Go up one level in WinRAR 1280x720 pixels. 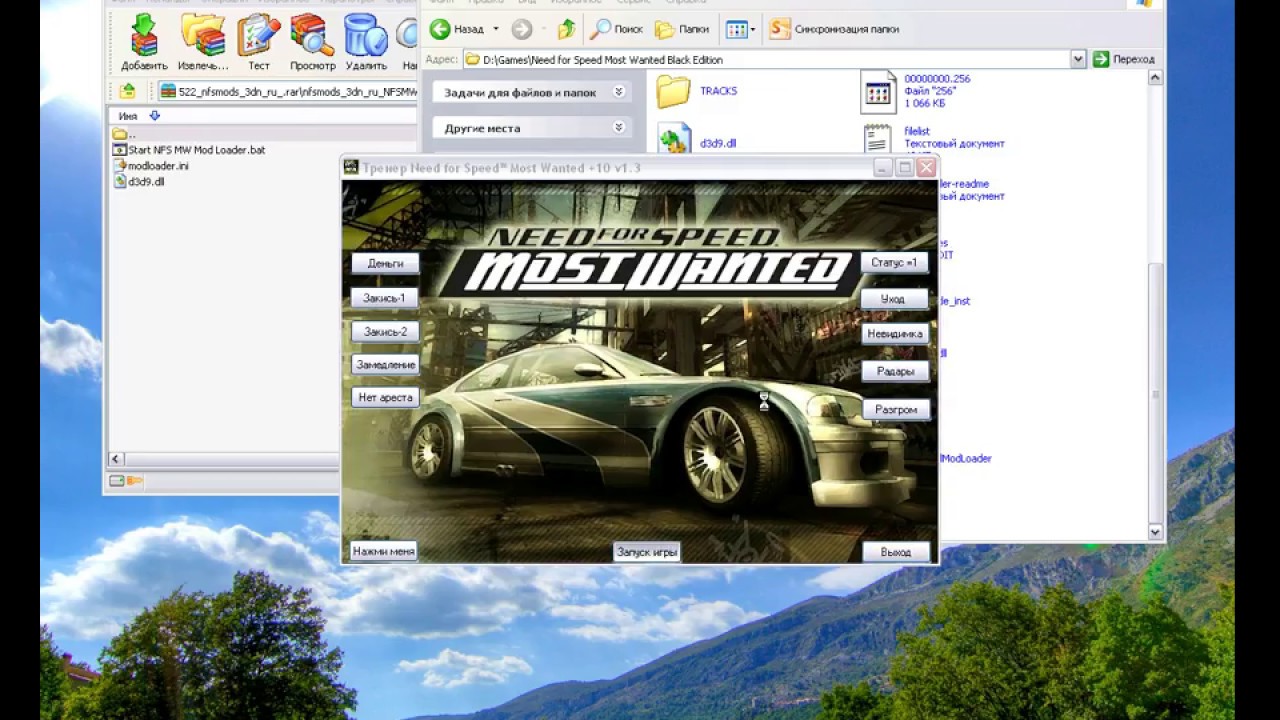(127, 91)
